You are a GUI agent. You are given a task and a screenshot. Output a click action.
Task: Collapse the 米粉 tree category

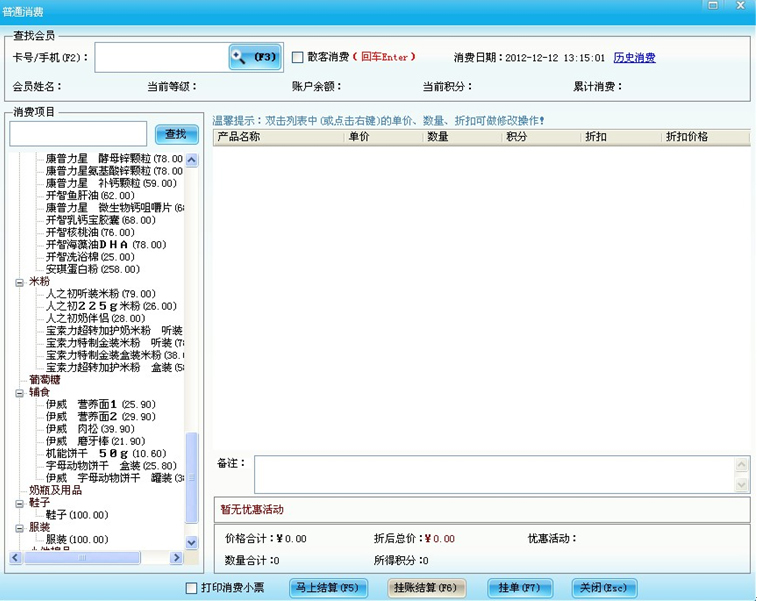point(19,282)
